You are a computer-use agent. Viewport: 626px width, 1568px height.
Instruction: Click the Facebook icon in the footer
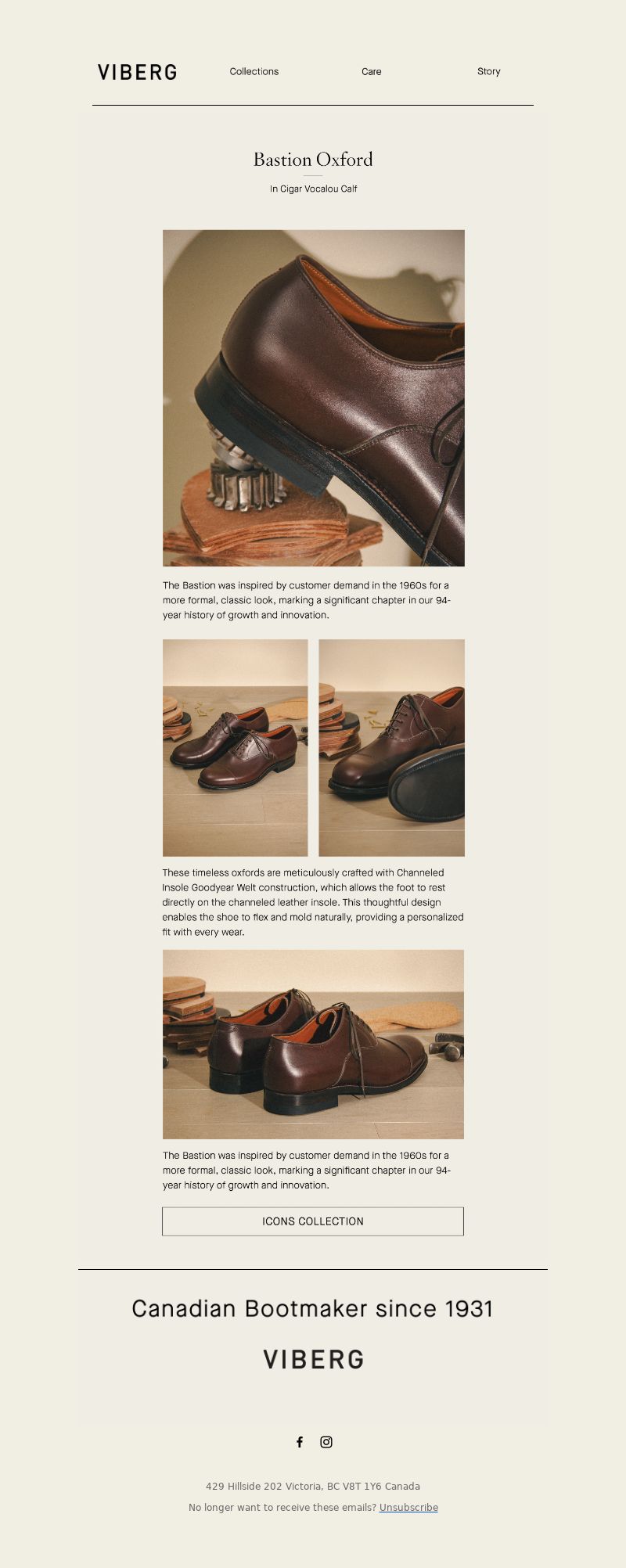300,1442
